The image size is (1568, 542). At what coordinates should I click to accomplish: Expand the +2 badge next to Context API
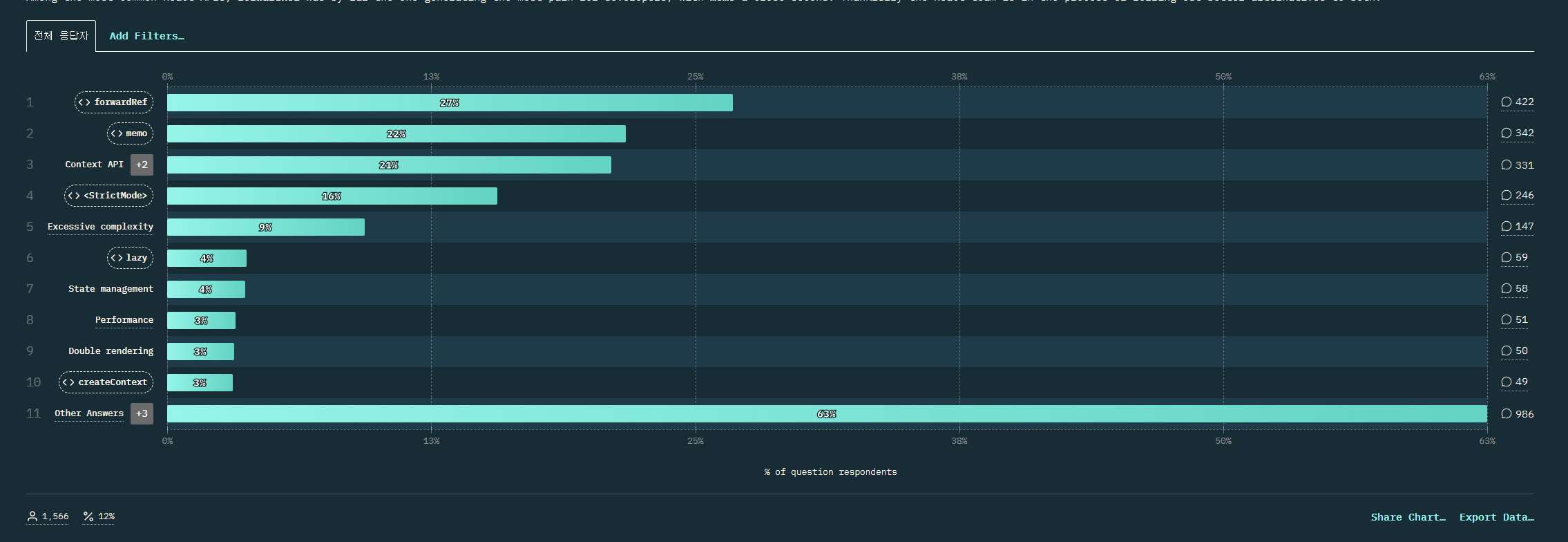(x=142, y=165)
